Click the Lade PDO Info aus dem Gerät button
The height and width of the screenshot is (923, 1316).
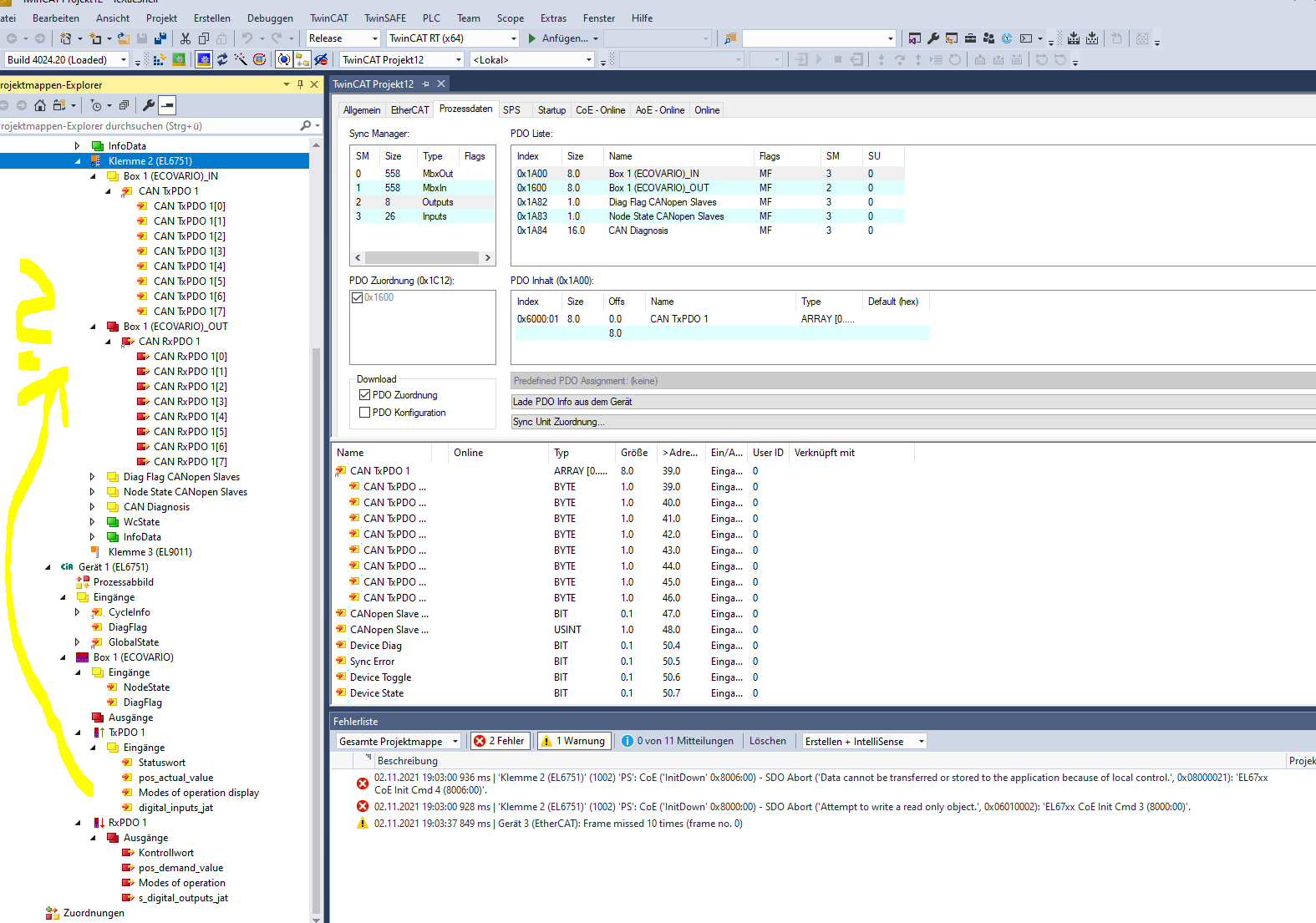coord(913,402)
